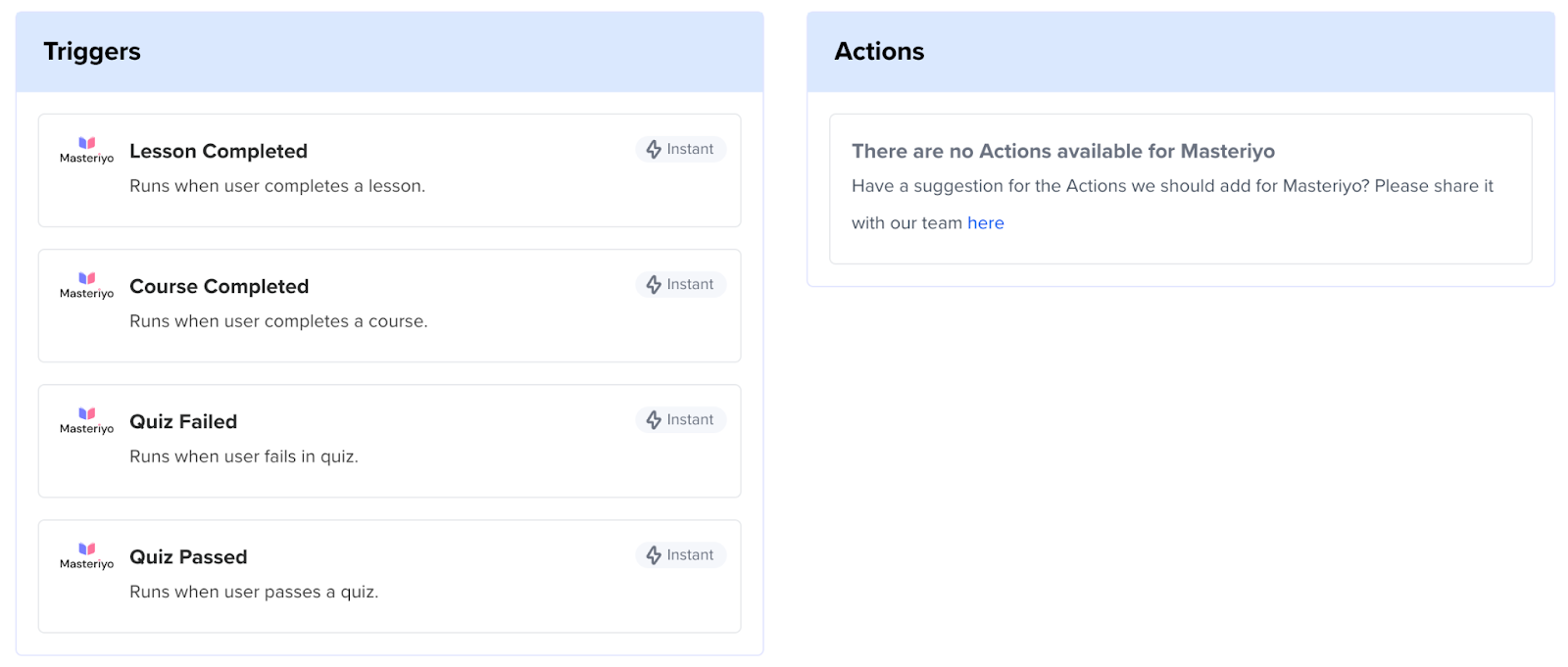
Task: Click 'There are no Actions available' heading
Action: tap(1062, 151)
